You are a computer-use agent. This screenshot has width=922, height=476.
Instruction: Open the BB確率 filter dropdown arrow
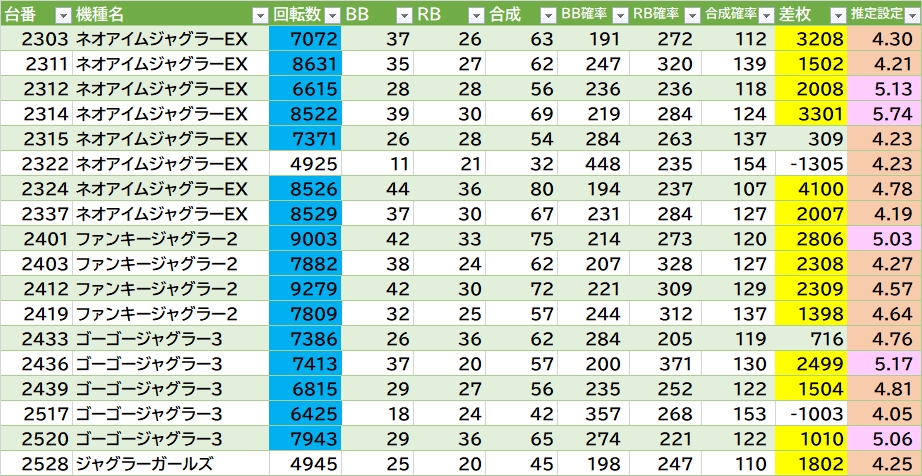(620, 14)
